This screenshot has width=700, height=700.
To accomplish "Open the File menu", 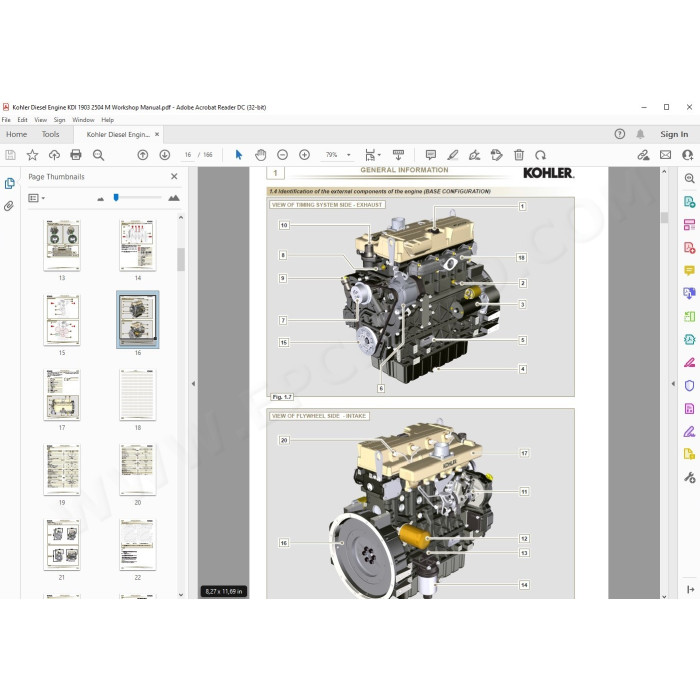I will pyautogui.click(x=6, y=120).
